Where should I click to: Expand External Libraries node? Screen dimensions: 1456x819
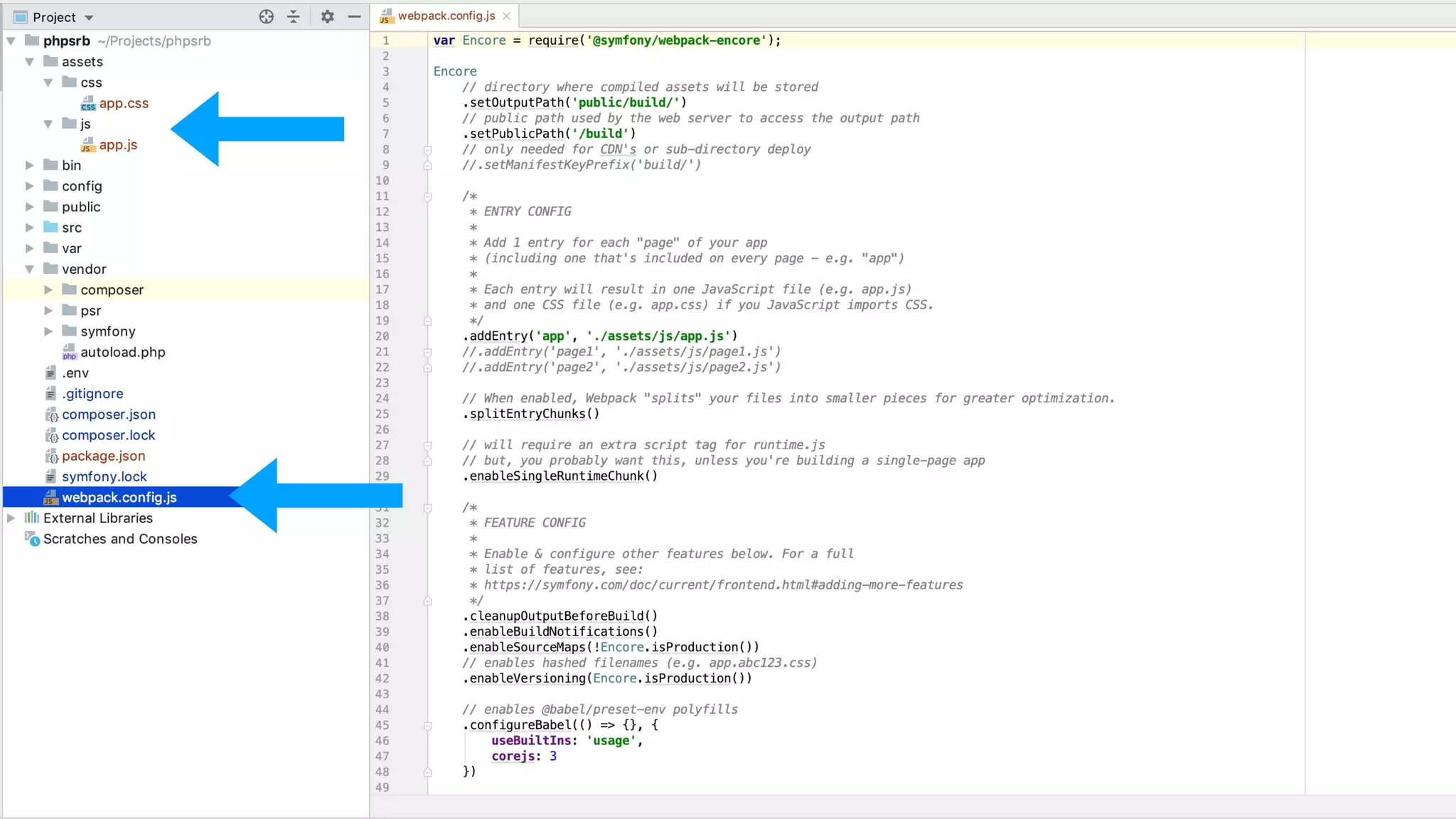[11, 518]
